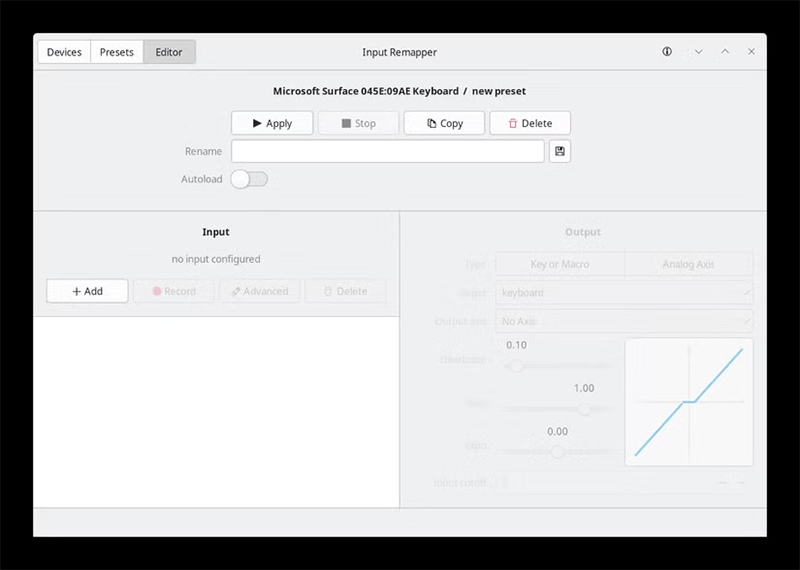Screen dimensions: 800x570
Task: Open the No Axis output dropdown
Action: click(x=624, y=321)
